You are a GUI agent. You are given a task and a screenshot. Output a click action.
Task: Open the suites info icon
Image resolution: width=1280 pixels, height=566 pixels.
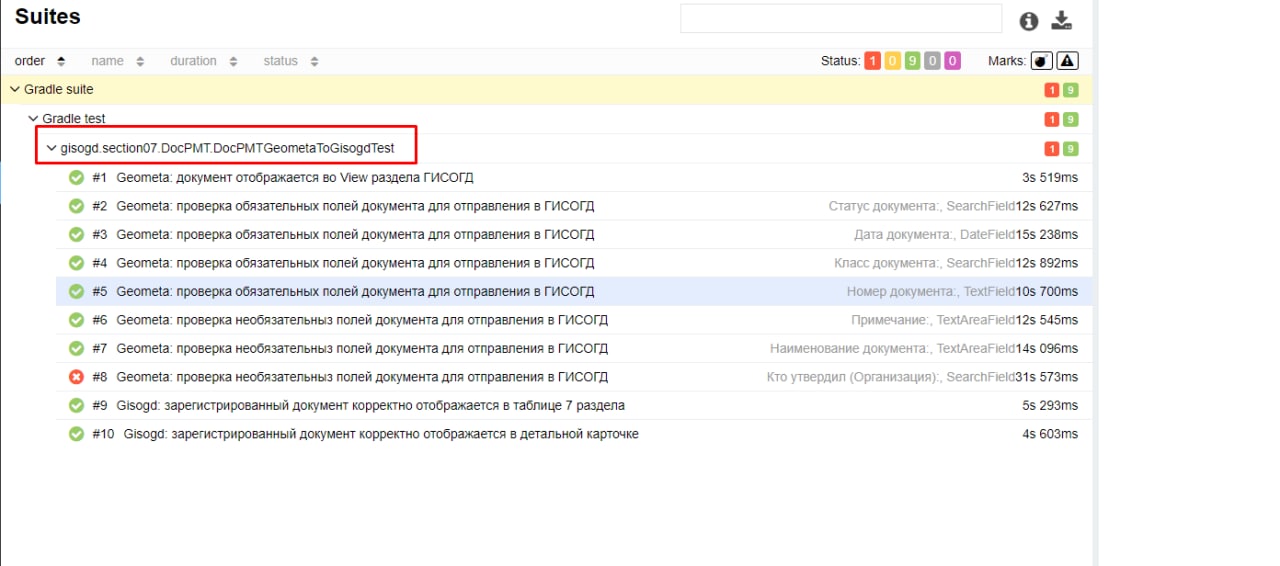[1029, 21]
